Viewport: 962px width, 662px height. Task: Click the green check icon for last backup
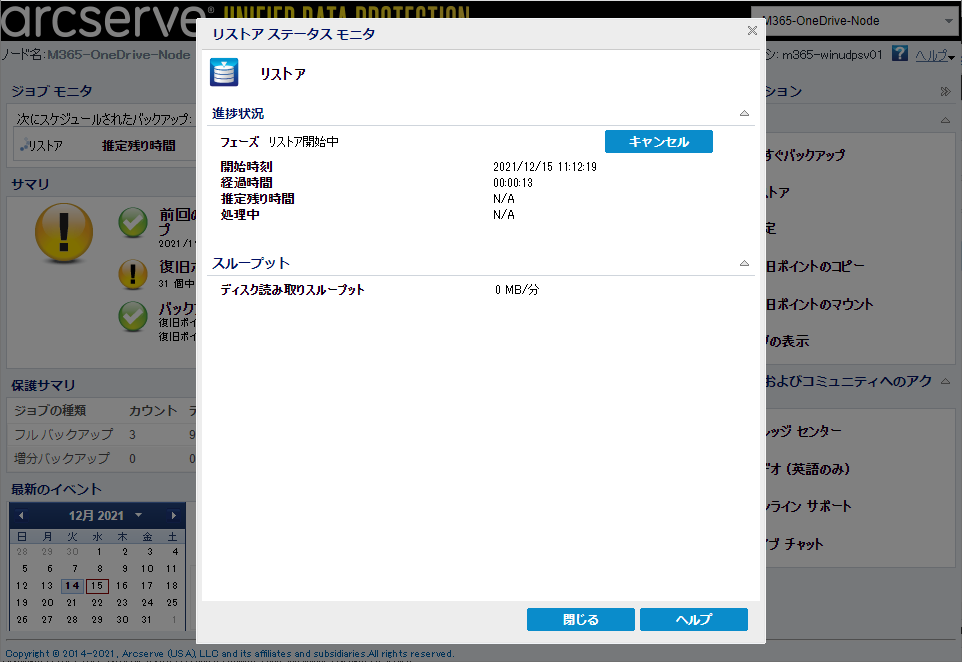click(x=133, y=222)
